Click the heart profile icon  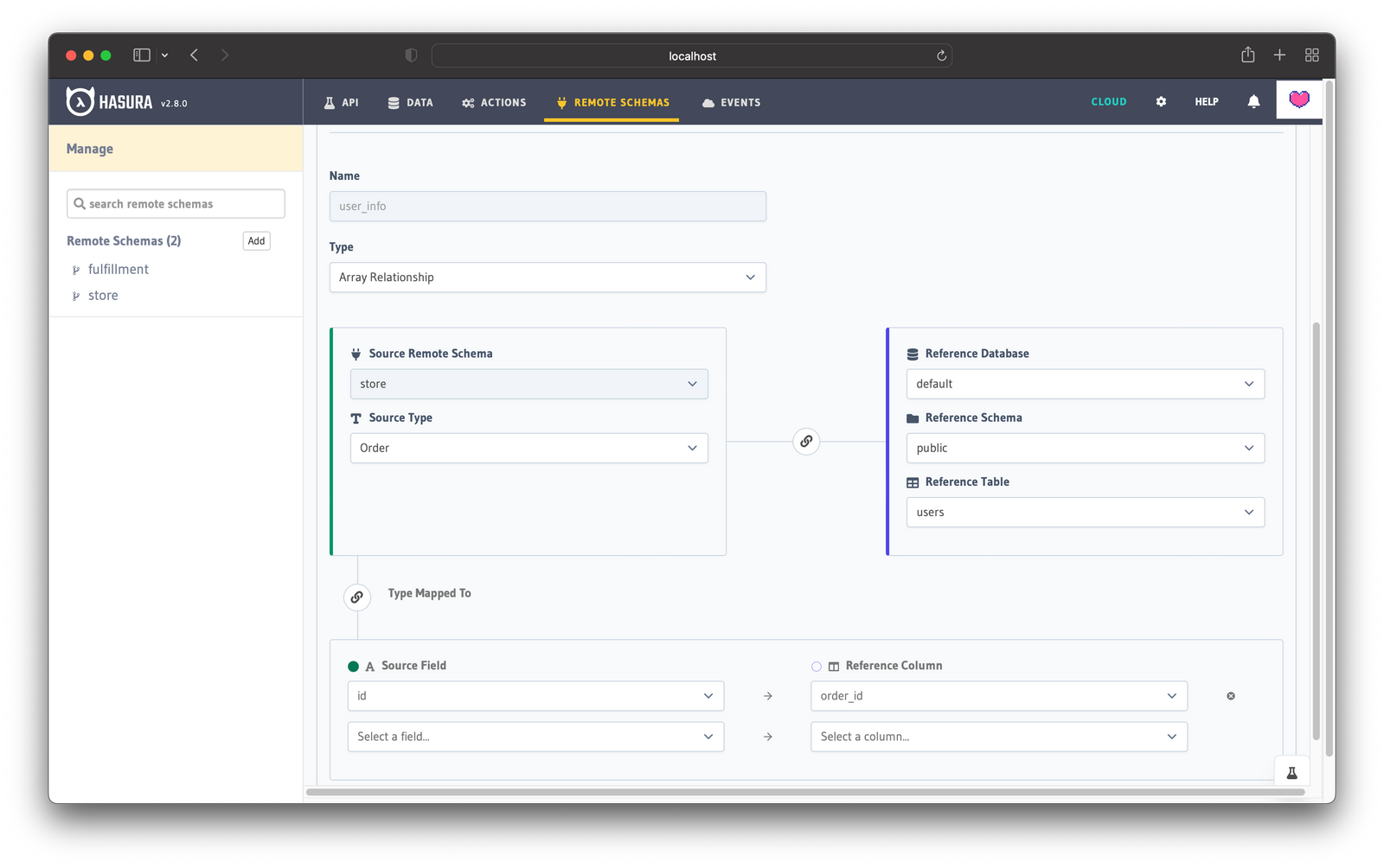pos(1299,100)
